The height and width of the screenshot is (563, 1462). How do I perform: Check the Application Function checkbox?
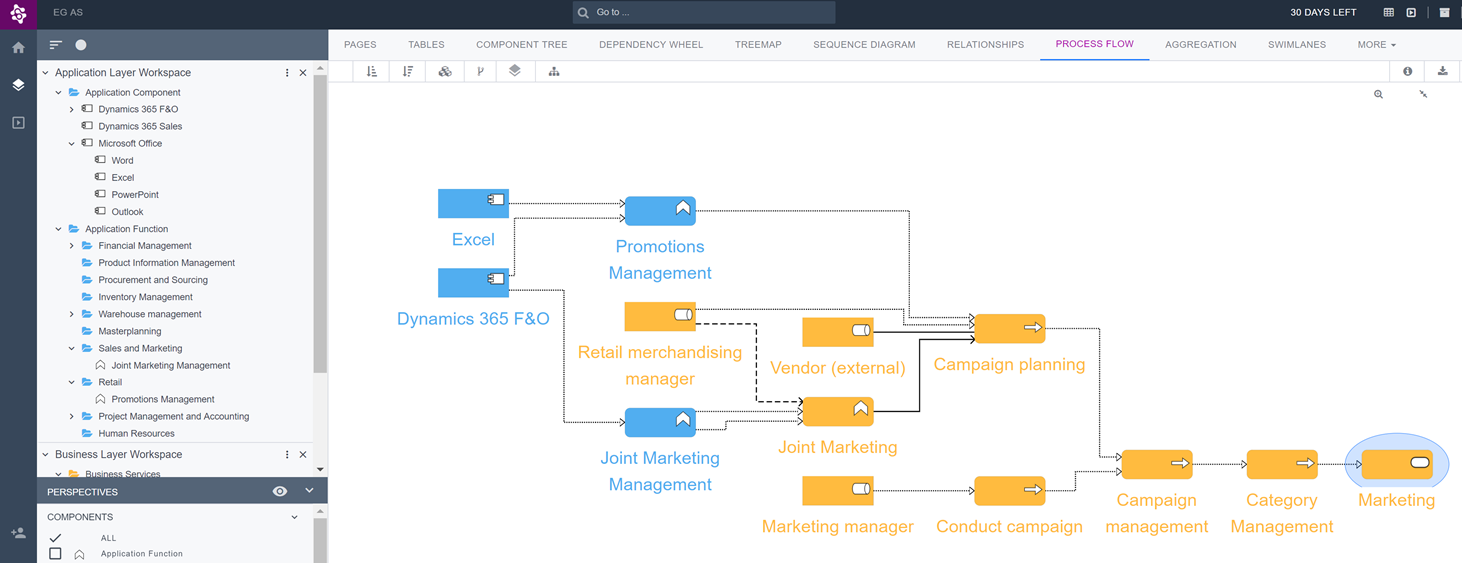[x=55, y=553]
